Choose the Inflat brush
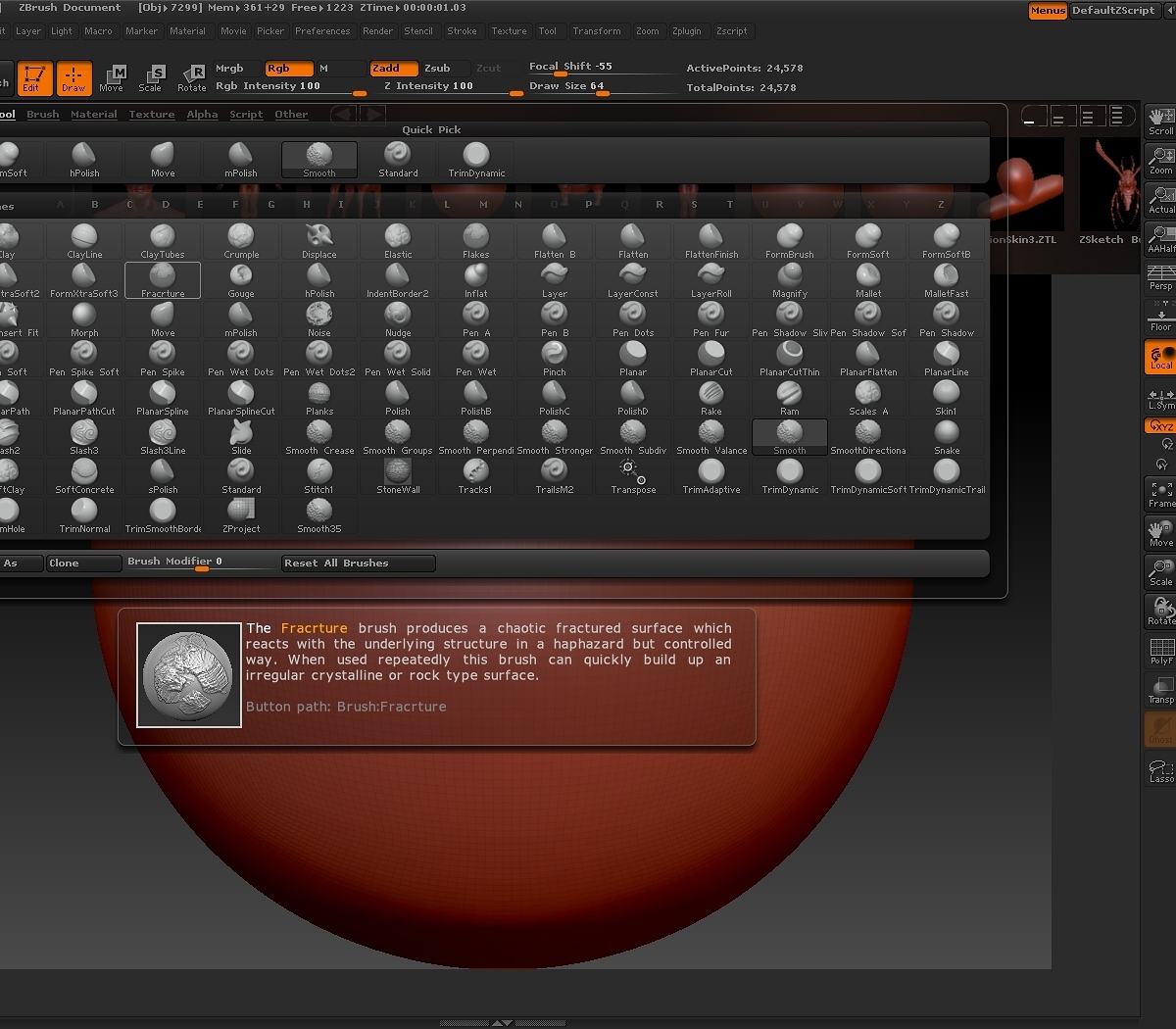Viewport: 1176px width, 1029px height. [476, 280]
